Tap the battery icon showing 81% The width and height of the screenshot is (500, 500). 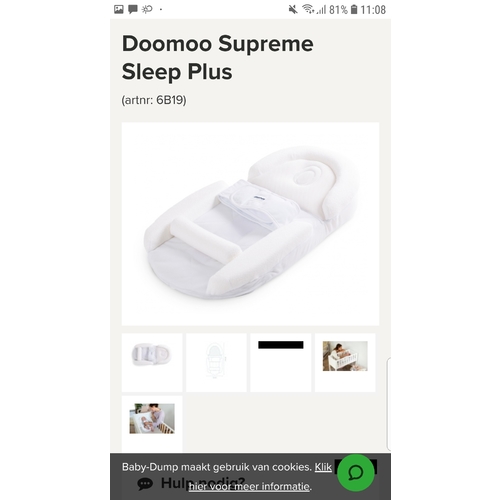point(354,10)
